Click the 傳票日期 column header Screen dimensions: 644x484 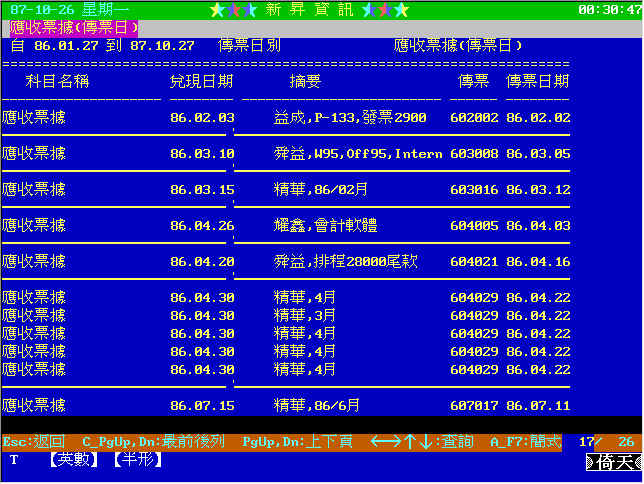pos(538,81)
